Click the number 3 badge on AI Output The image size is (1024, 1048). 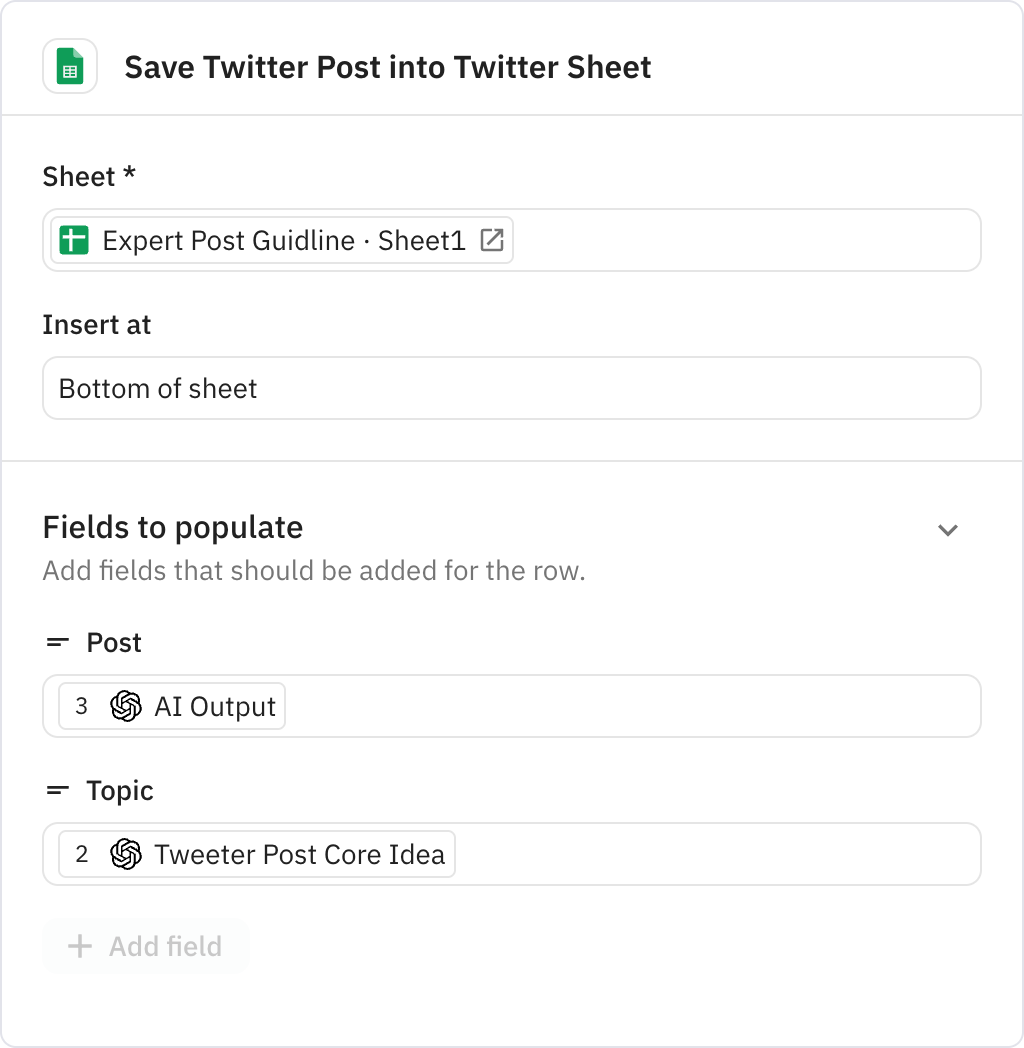(x=81, y=706)
